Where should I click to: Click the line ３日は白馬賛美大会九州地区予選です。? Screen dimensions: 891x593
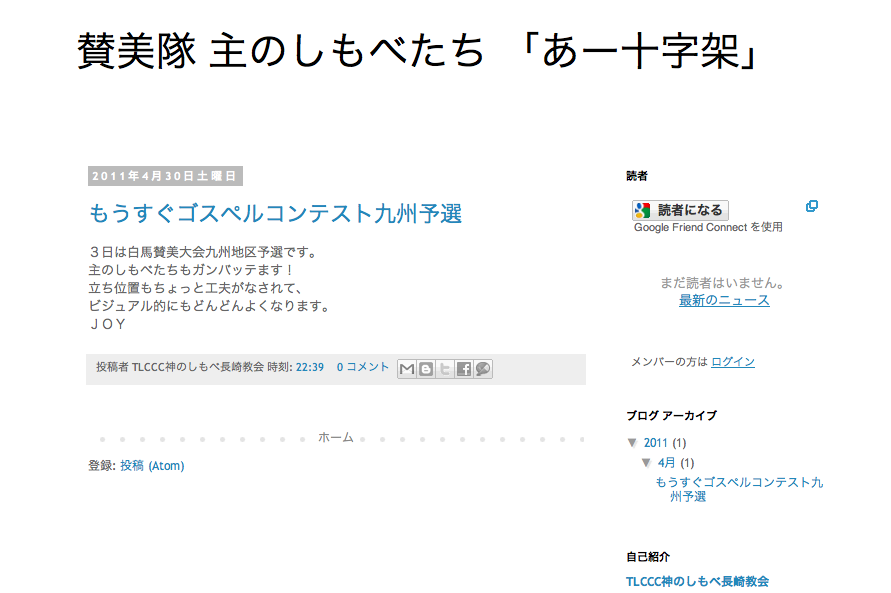coord(203,252)
